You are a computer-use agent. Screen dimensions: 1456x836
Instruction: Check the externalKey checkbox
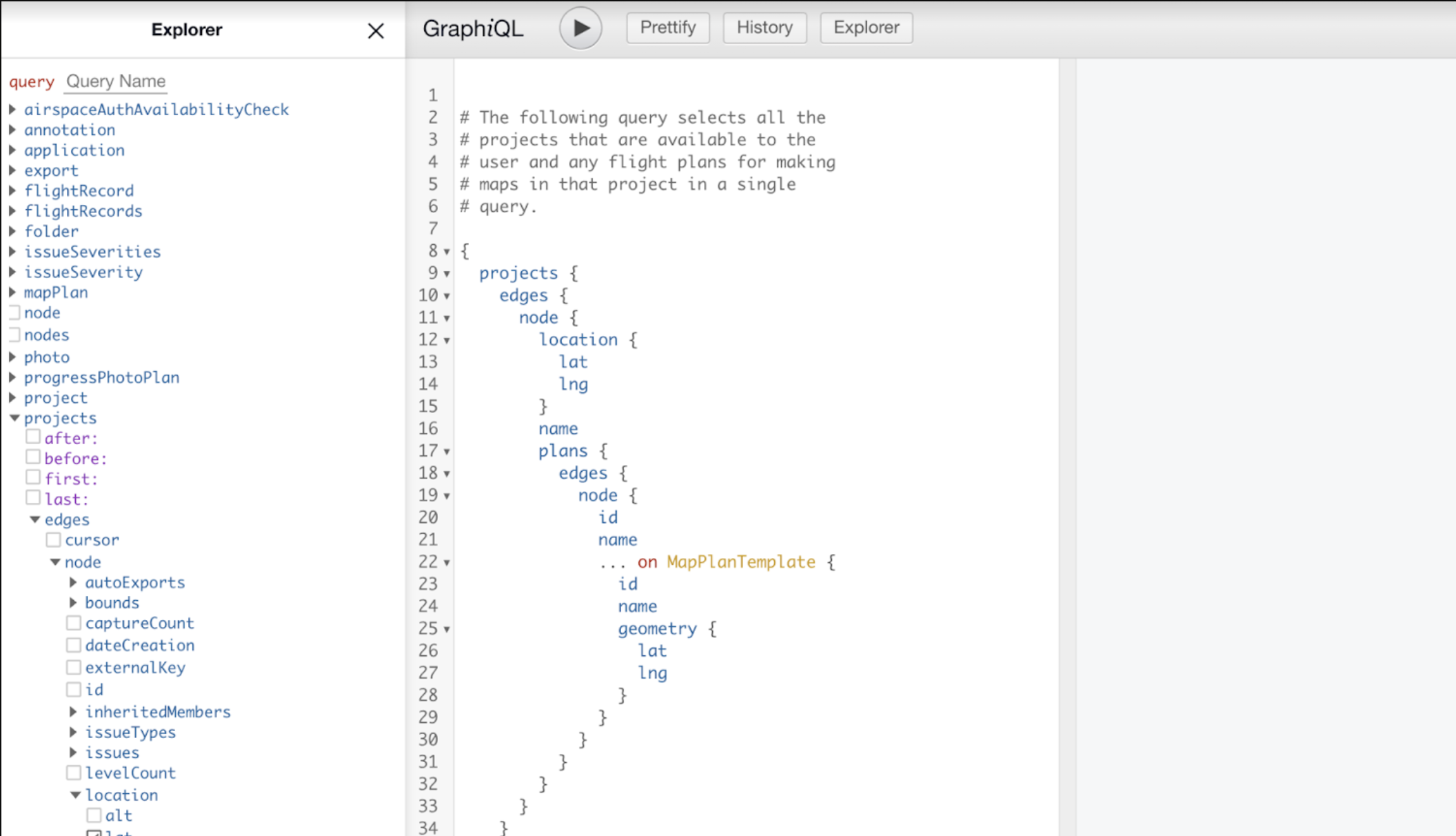tap(74, 667)
